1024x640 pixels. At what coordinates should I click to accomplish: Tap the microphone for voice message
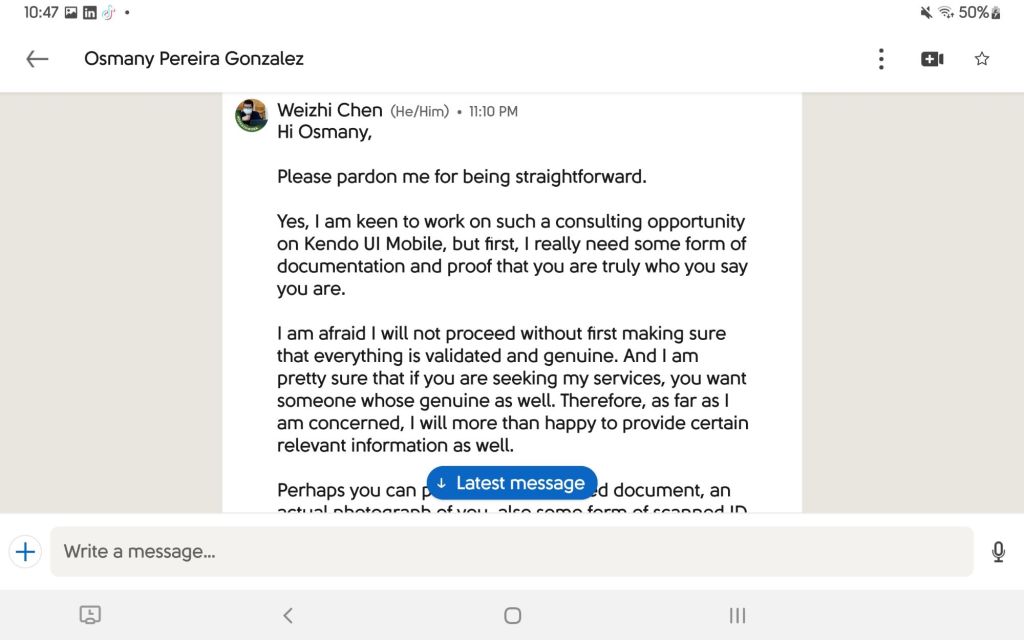click(998, 551)
